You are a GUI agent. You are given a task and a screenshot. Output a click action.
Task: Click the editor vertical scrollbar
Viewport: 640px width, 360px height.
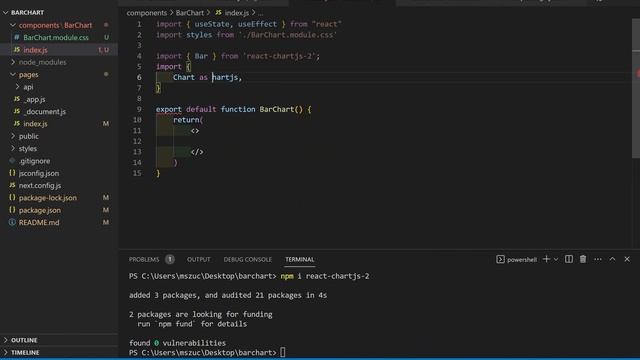click(636, 88)
